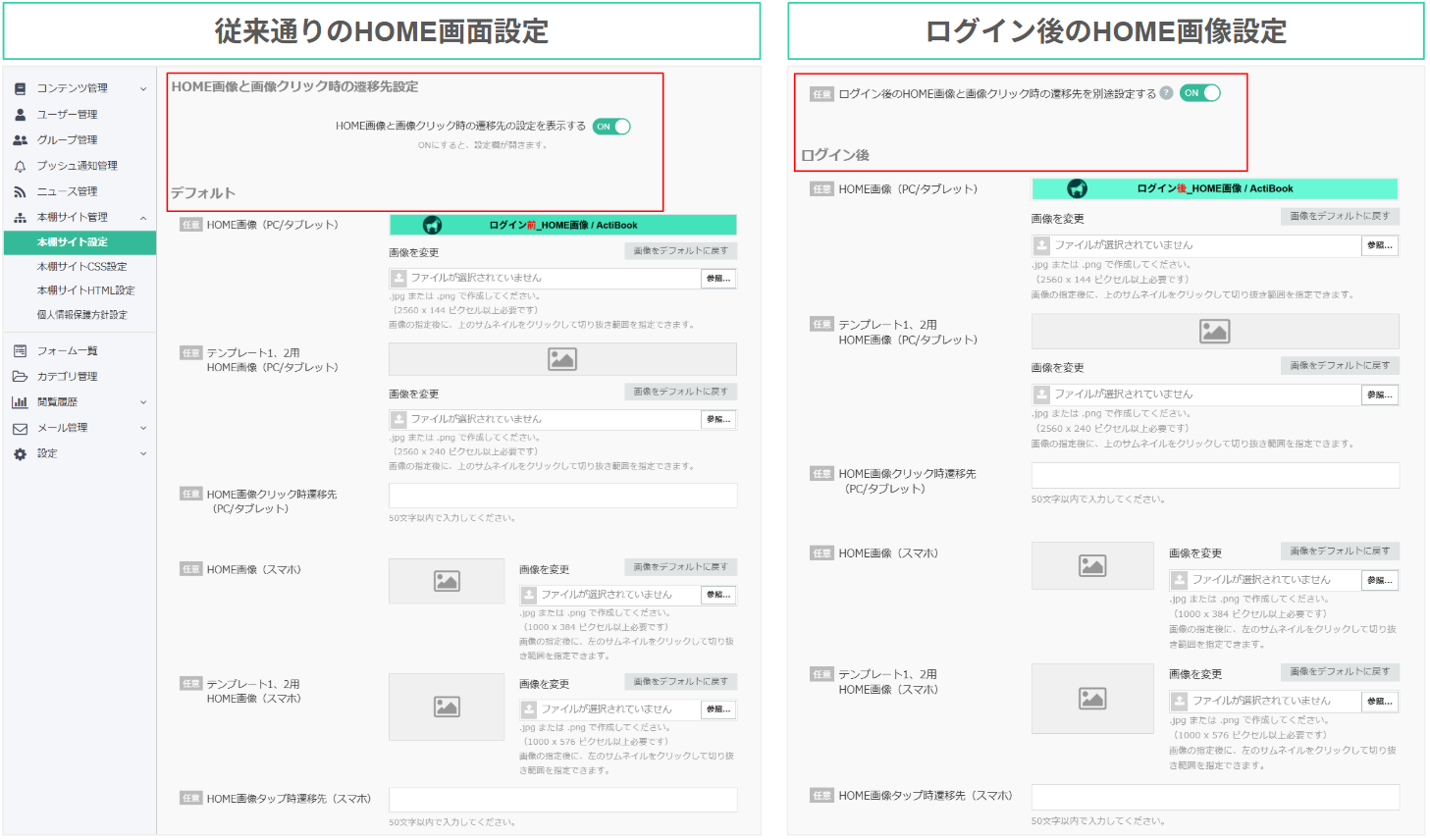The height and width of the screenshot is (840, 1430).
Task: Collapse the 本棚サイト管理 section chevron
Action: pyautogui.click(x=143, y=218)
